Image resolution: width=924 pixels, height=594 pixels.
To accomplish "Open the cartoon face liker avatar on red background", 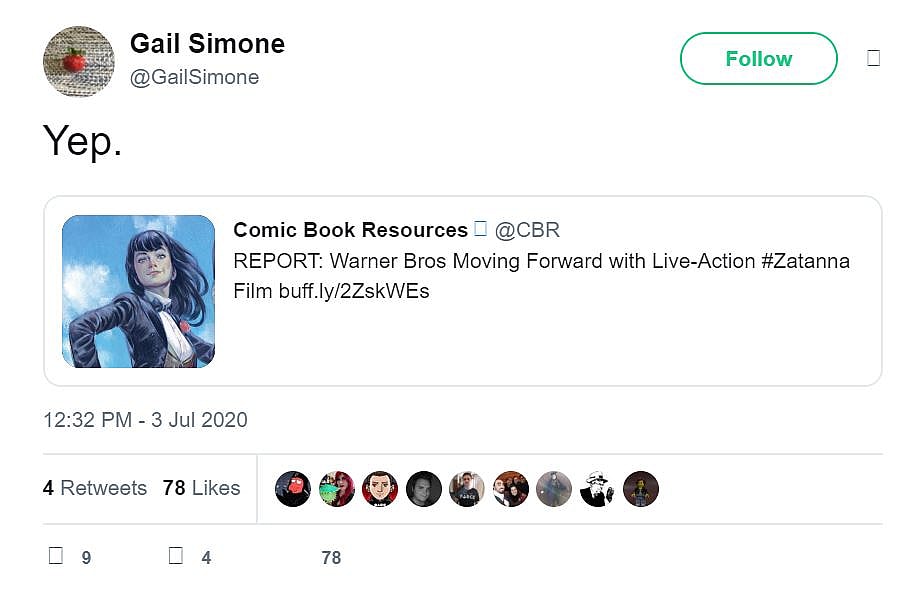I will click(x=380, y=489).
